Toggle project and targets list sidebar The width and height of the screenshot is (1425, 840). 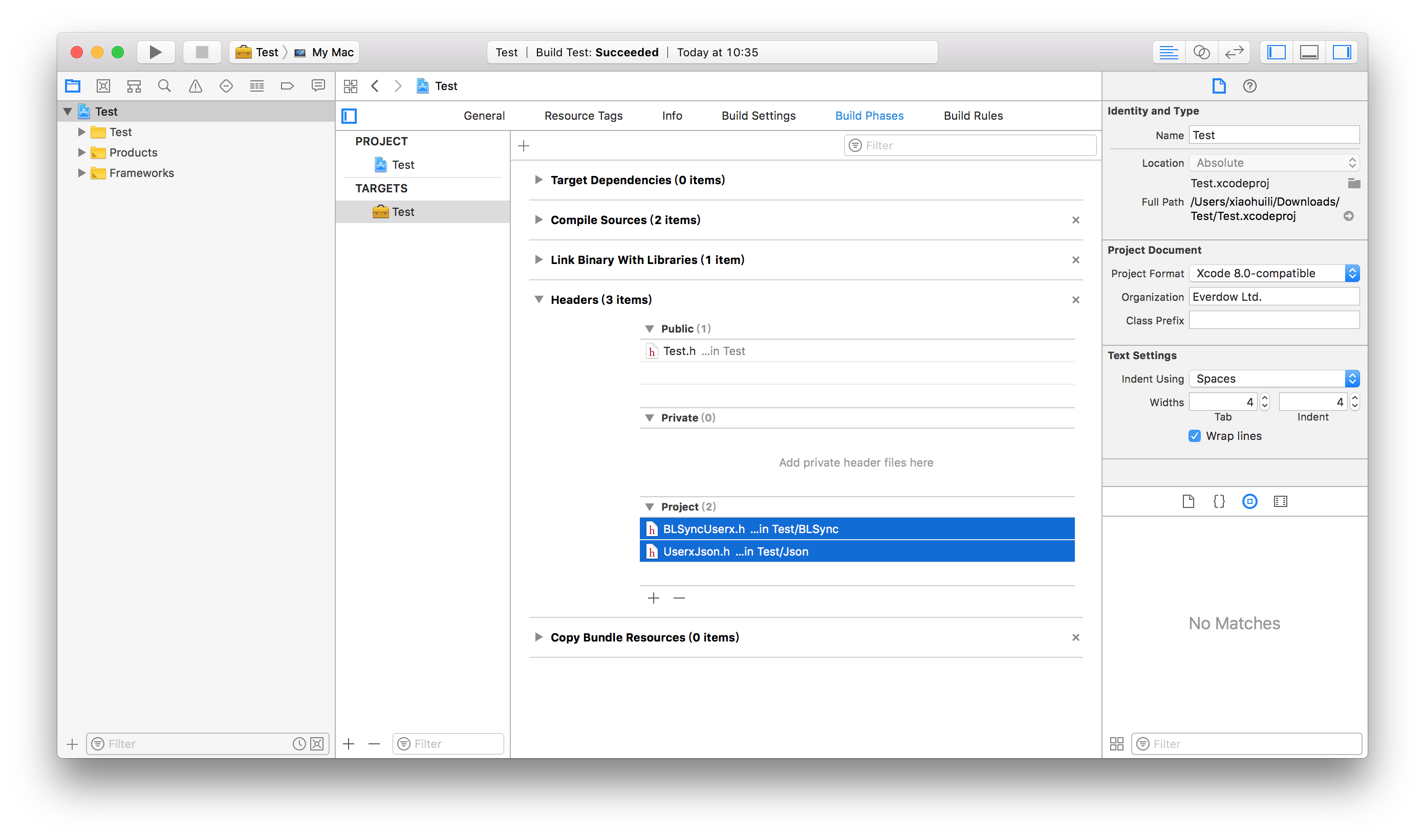click(350, 116)
